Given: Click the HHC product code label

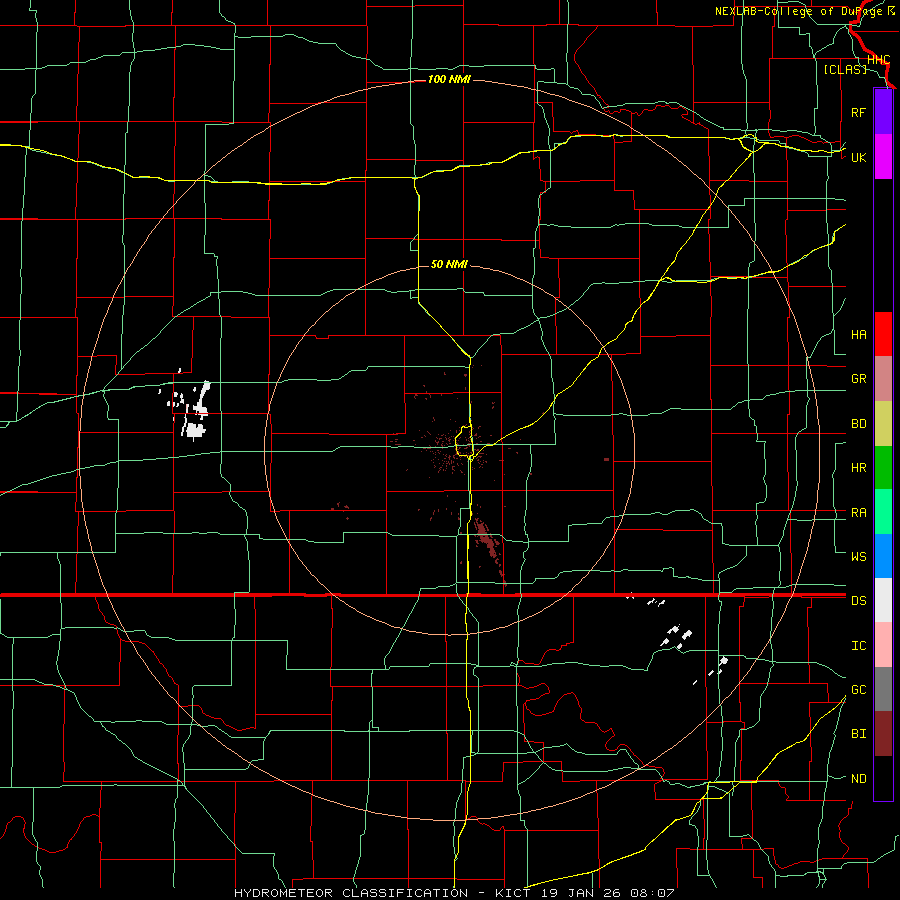Looking at the screenshot, I should pos(878,60).
